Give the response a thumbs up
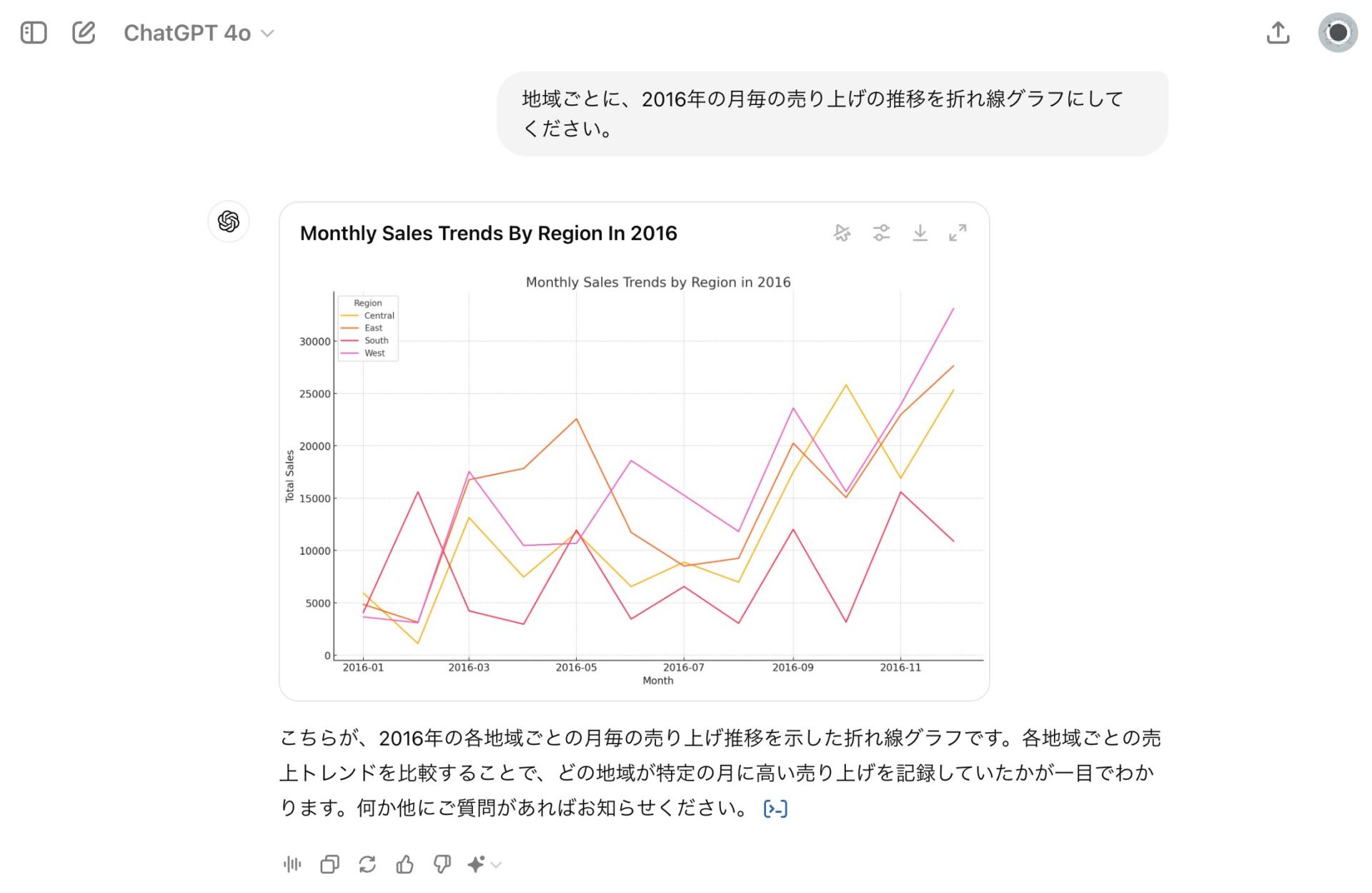1372x893 pixels. [x=404, y=864]
